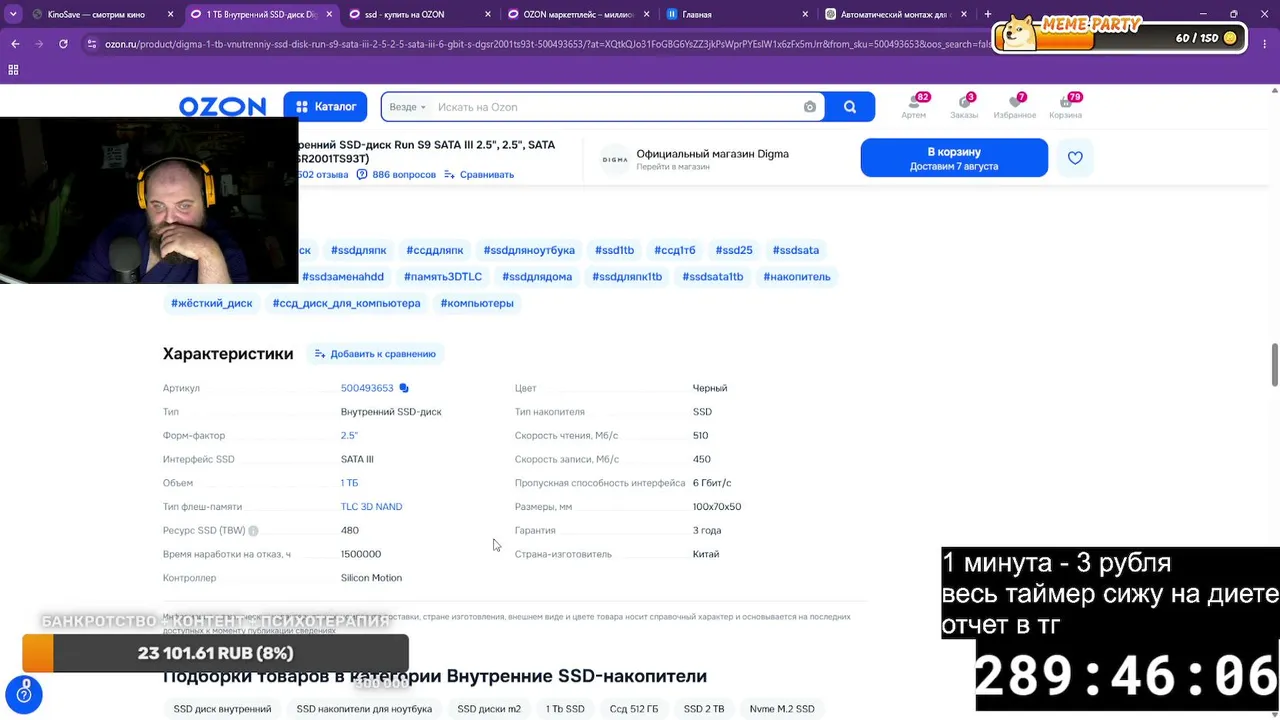Reload the current Ozon page
This screenshot has width=1280, height=720.
63,44
